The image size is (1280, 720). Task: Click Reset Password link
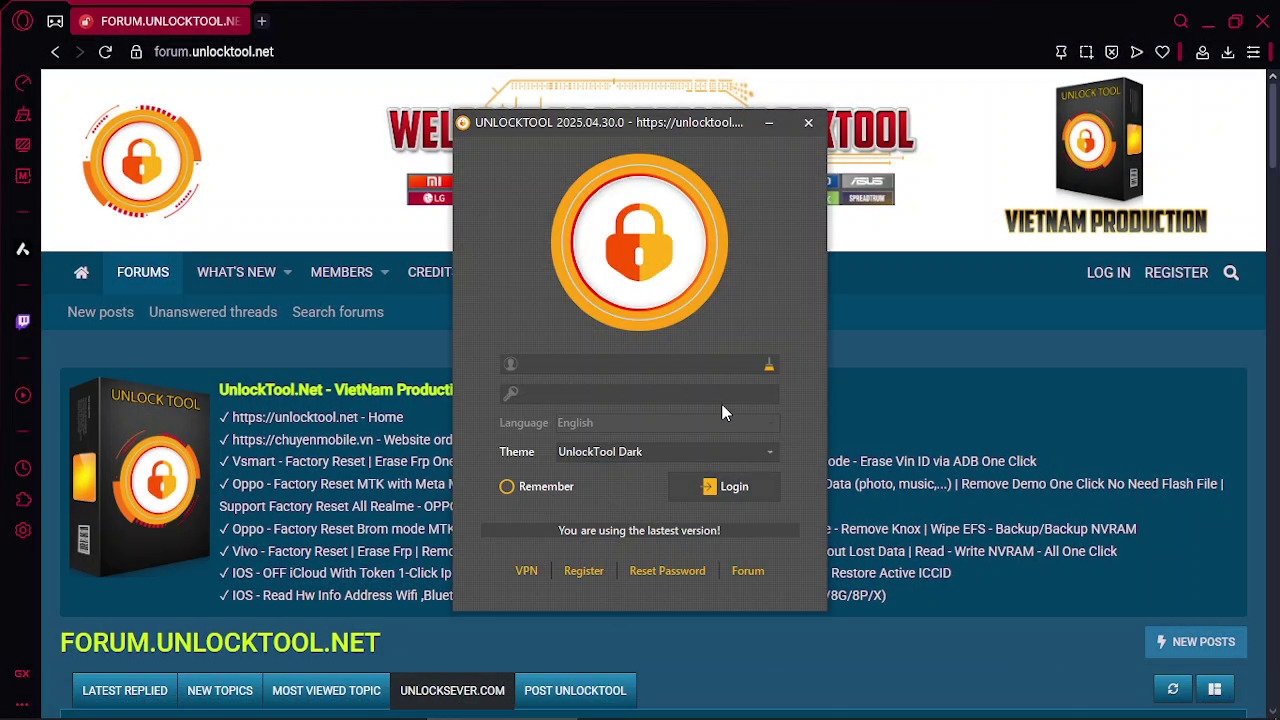tap(667, 571)
